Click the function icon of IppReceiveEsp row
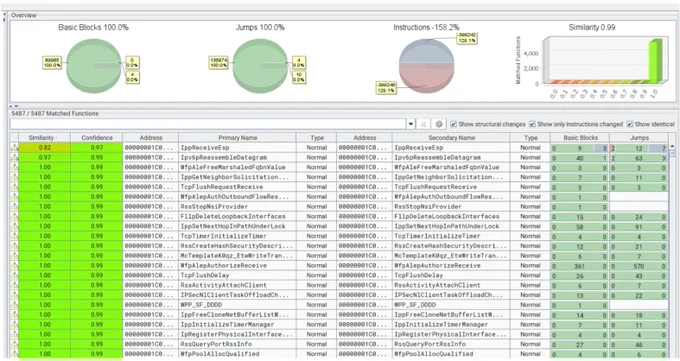Image resolution: width=680 pixels, height=361 pixels. tap(14, 148)
